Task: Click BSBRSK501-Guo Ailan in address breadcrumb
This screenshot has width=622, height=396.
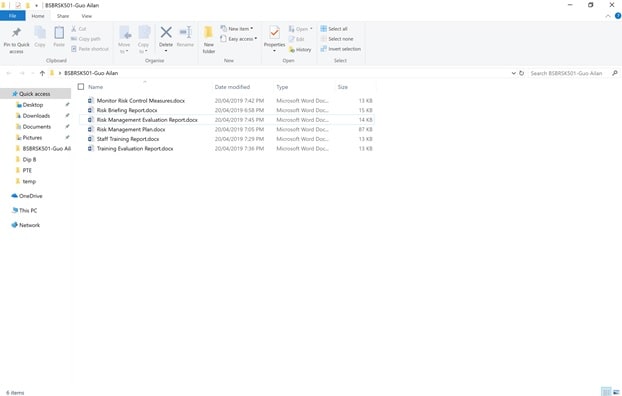Action: click(x=91, y=73)
